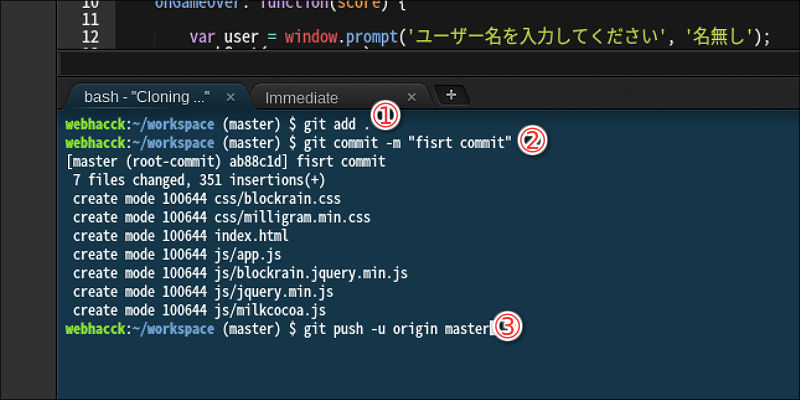Switch to the bash "Cloning ..." tab
The height and width of the screenshot is (400, 800).
(x=147, y=97)
